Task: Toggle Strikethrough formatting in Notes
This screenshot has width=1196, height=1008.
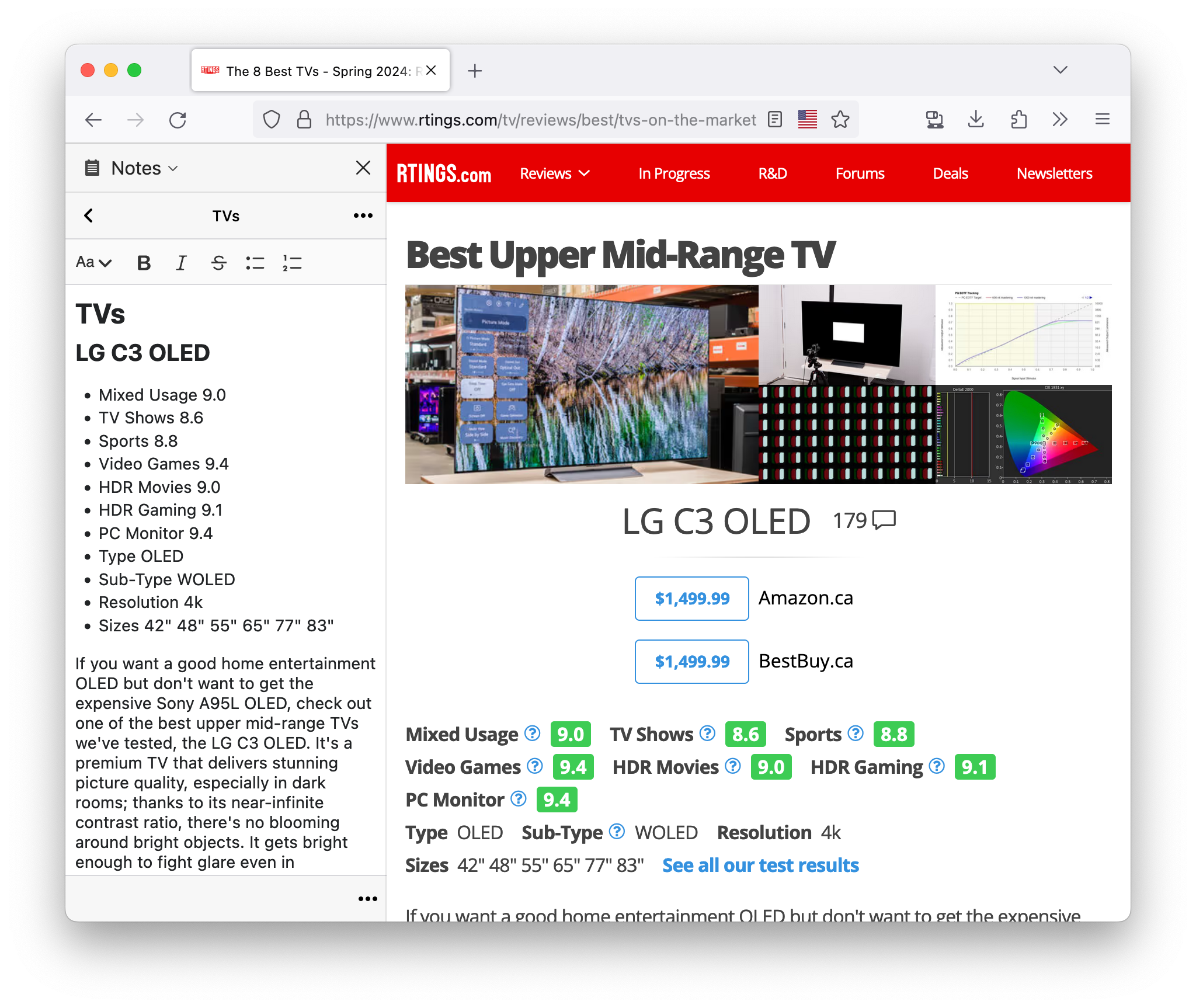Action: coord(218,263)
